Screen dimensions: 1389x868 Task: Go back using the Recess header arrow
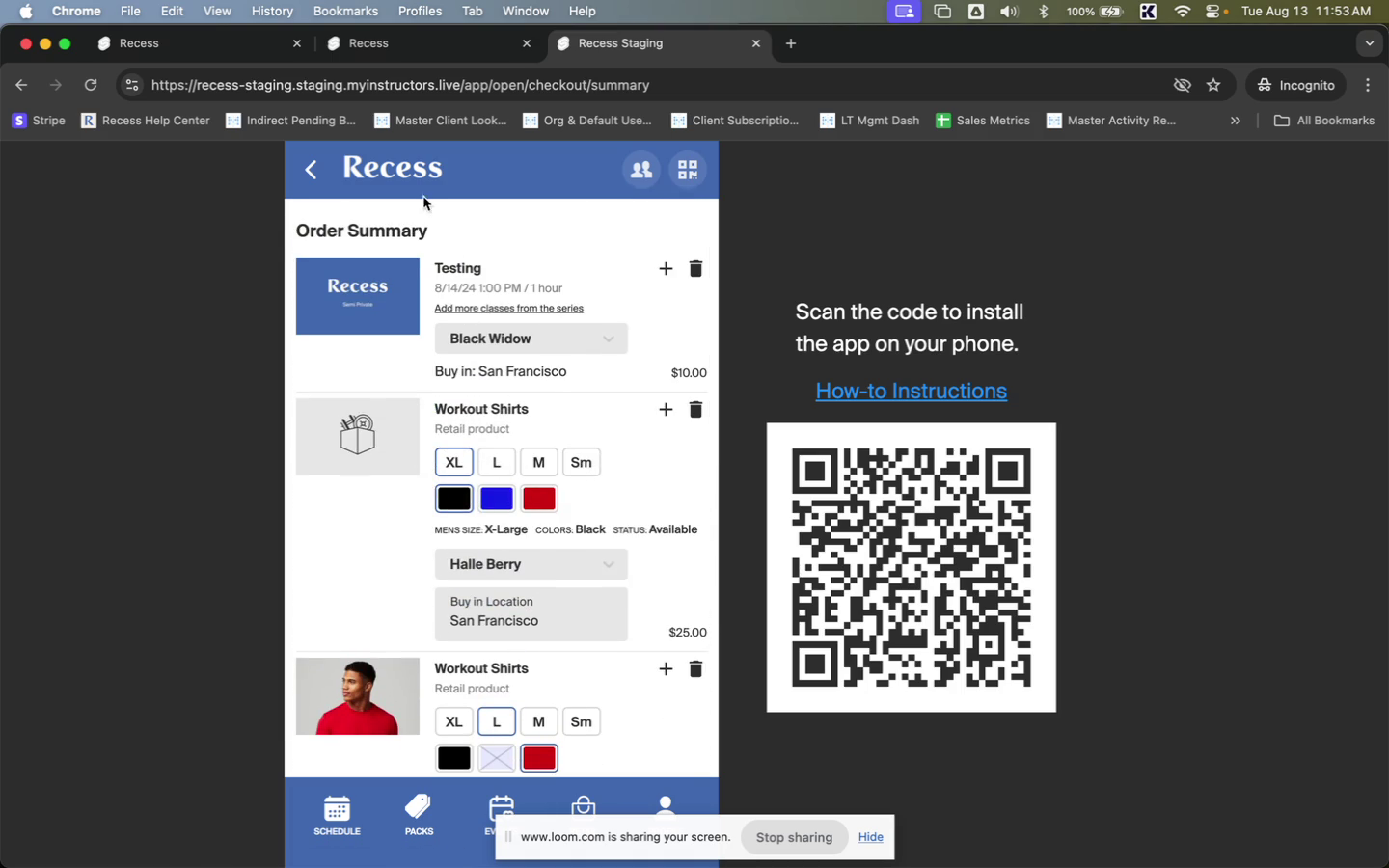click(311, 170)
